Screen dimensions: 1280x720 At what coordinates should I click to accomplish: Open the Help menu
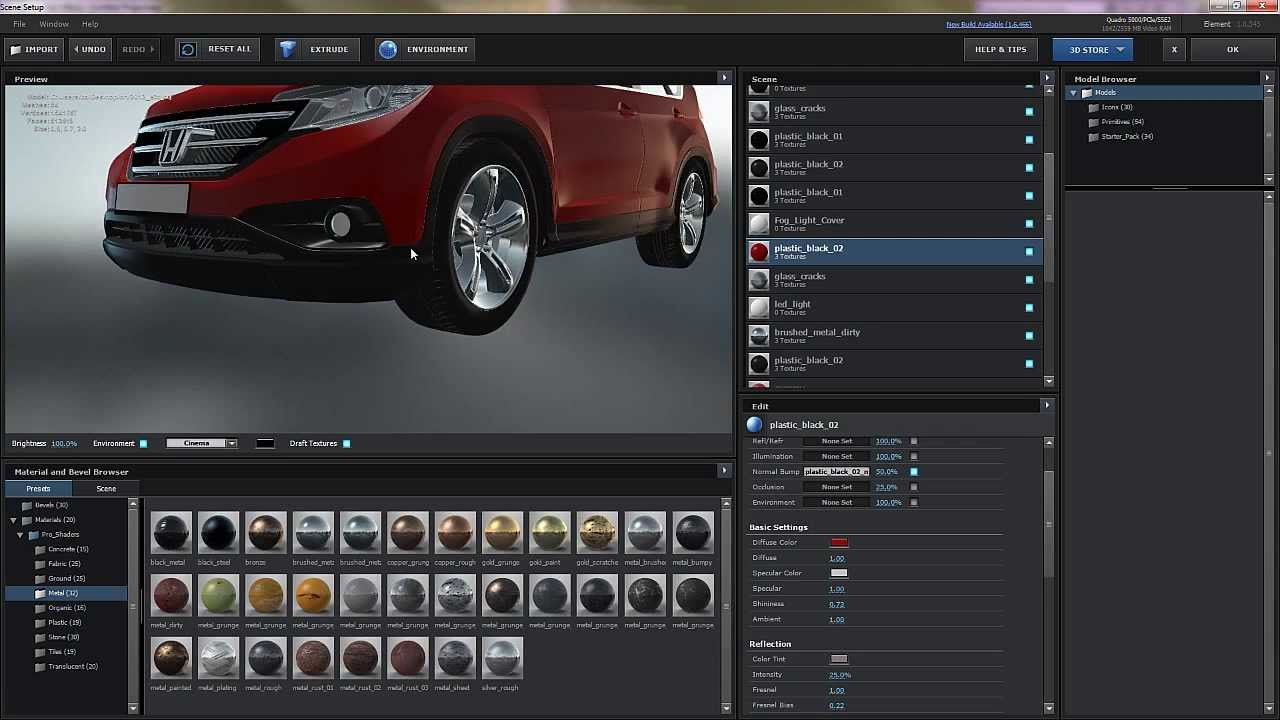click(x=90, y=24)
